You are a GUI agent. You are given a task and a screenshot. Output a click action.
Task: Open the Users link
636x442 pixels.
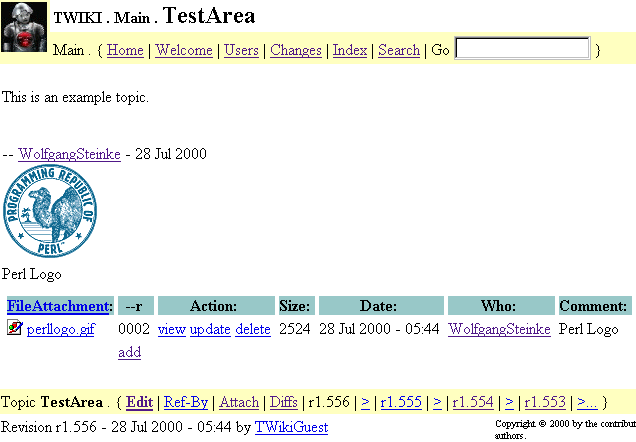(x=241, y=50)
